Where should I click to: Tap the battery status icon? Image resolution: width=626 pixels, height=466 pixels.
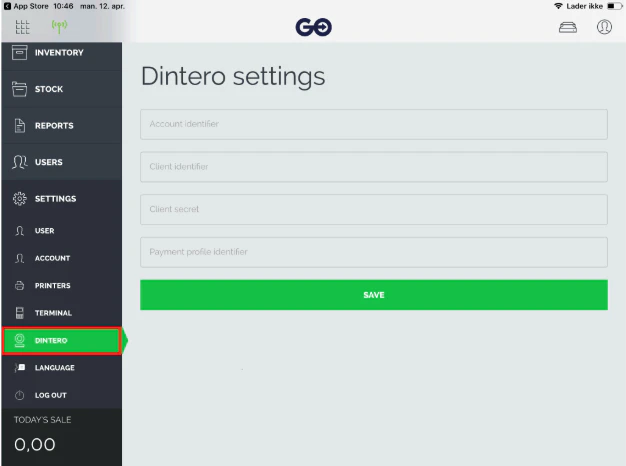click(614, 6)
